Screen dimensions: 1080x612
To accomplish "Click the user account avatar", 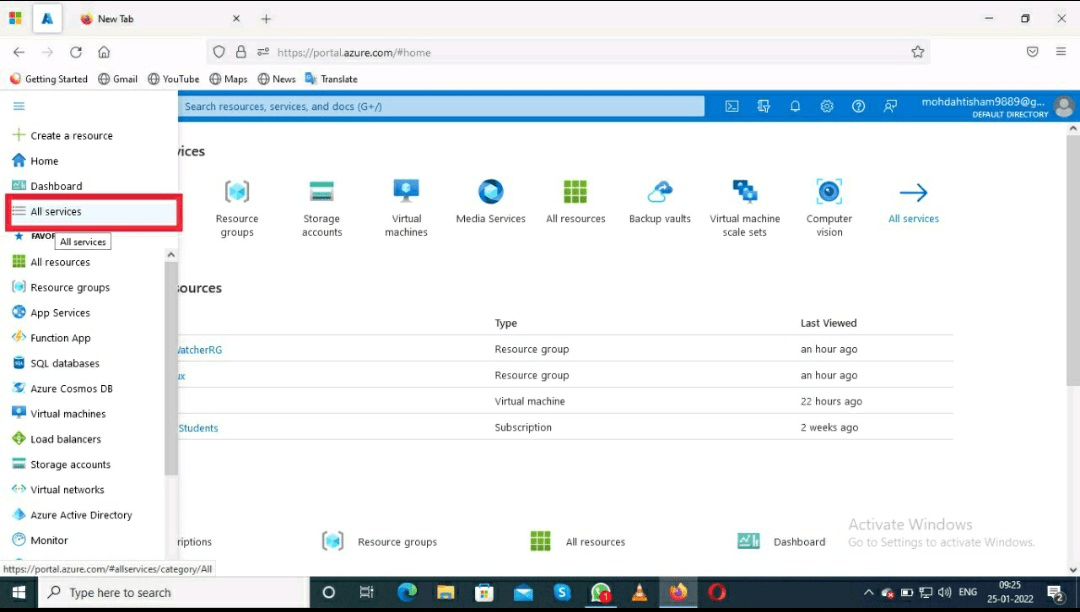I will (1063, 106).
